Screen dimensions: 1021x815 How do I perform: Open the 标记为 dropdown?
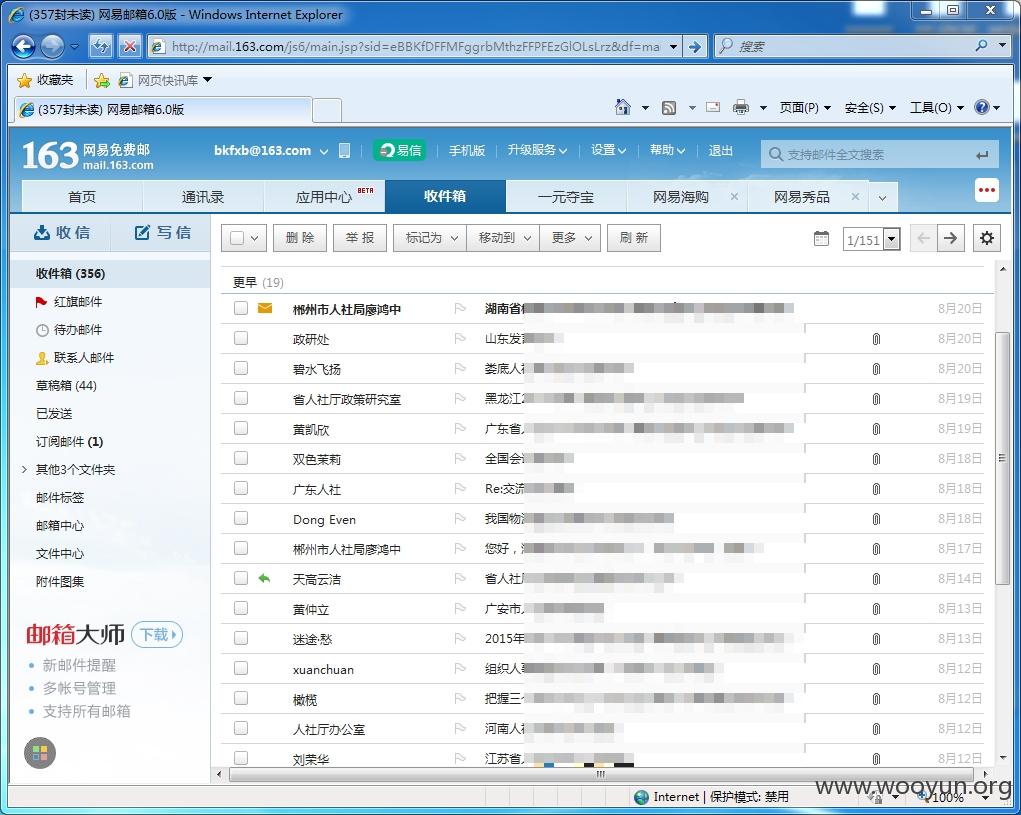[x=430, y=238]
